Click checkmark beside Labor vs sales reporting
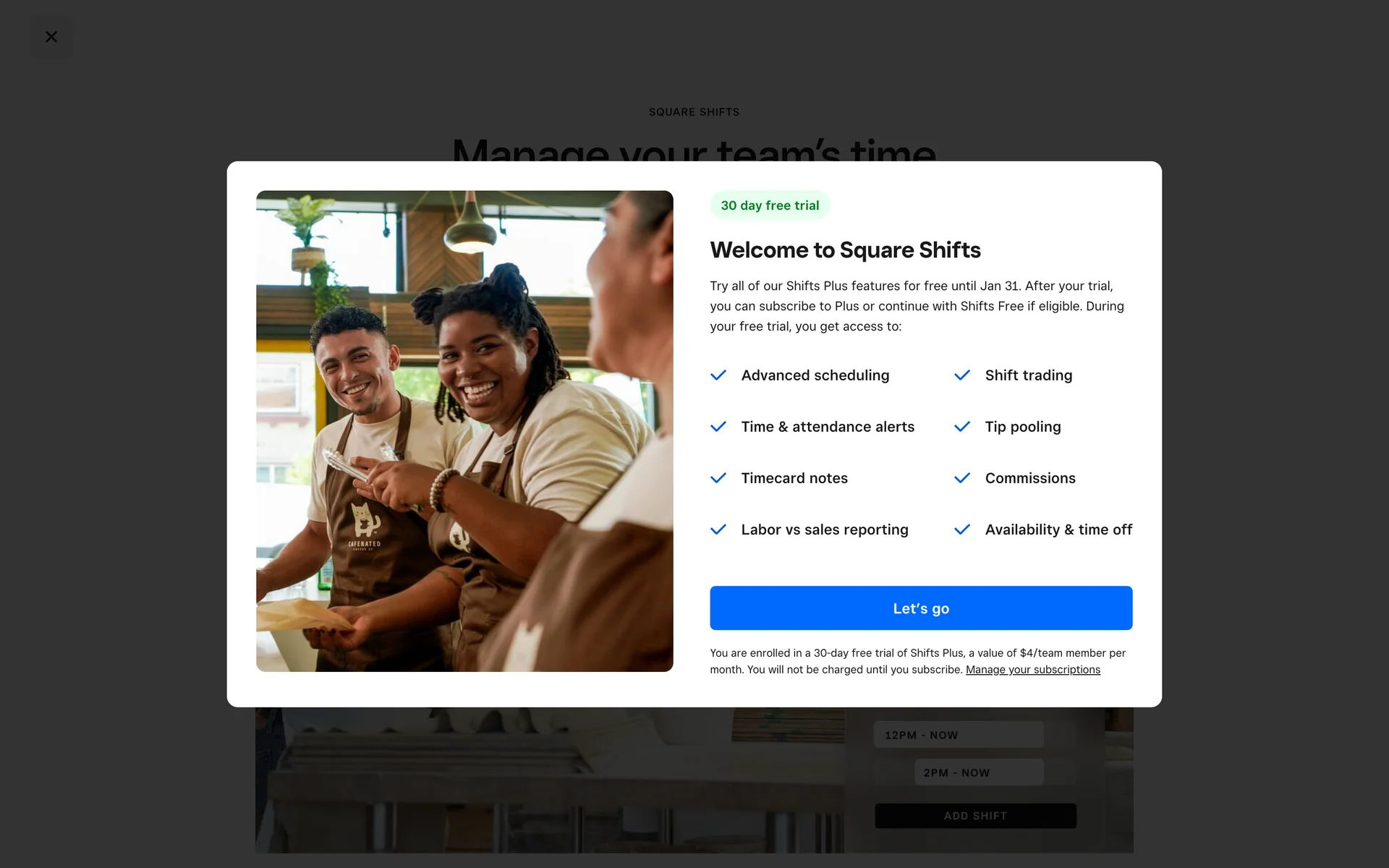 click(718, 529)
